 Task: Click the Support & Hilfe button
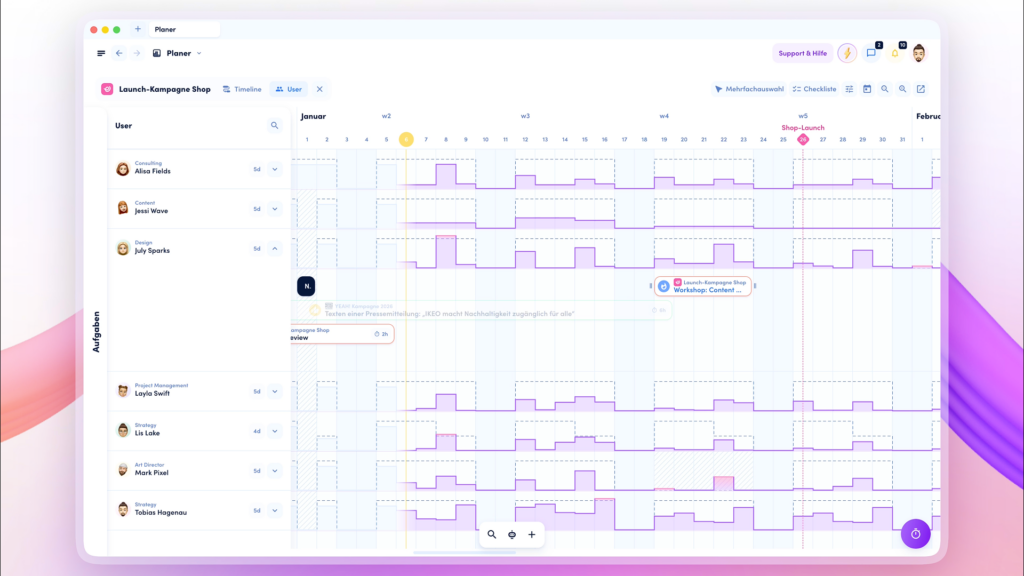click(801, 52)
